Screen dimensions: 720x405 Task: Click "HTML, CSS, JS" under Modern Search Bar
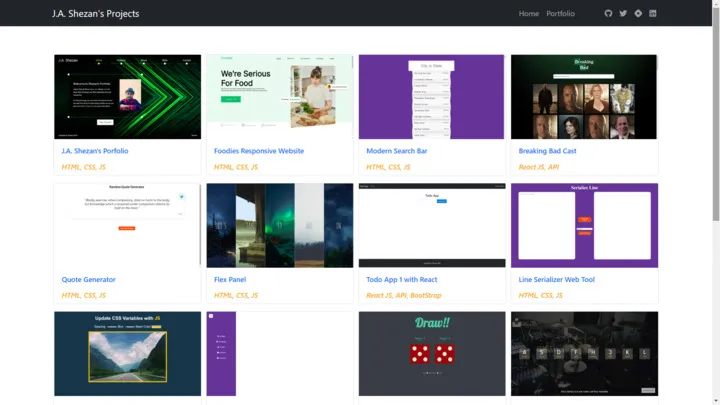[388, 167]
